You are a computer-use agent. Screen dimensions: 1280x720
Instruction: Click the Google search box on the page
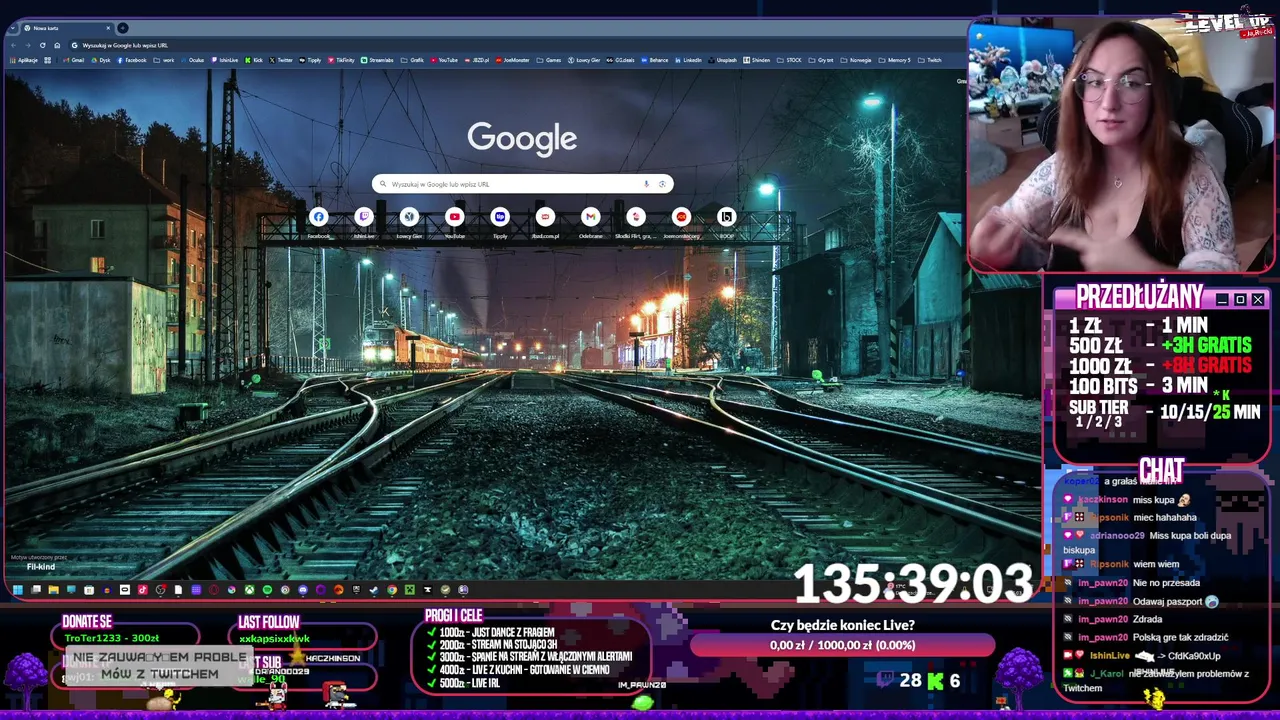click(522, 184)
